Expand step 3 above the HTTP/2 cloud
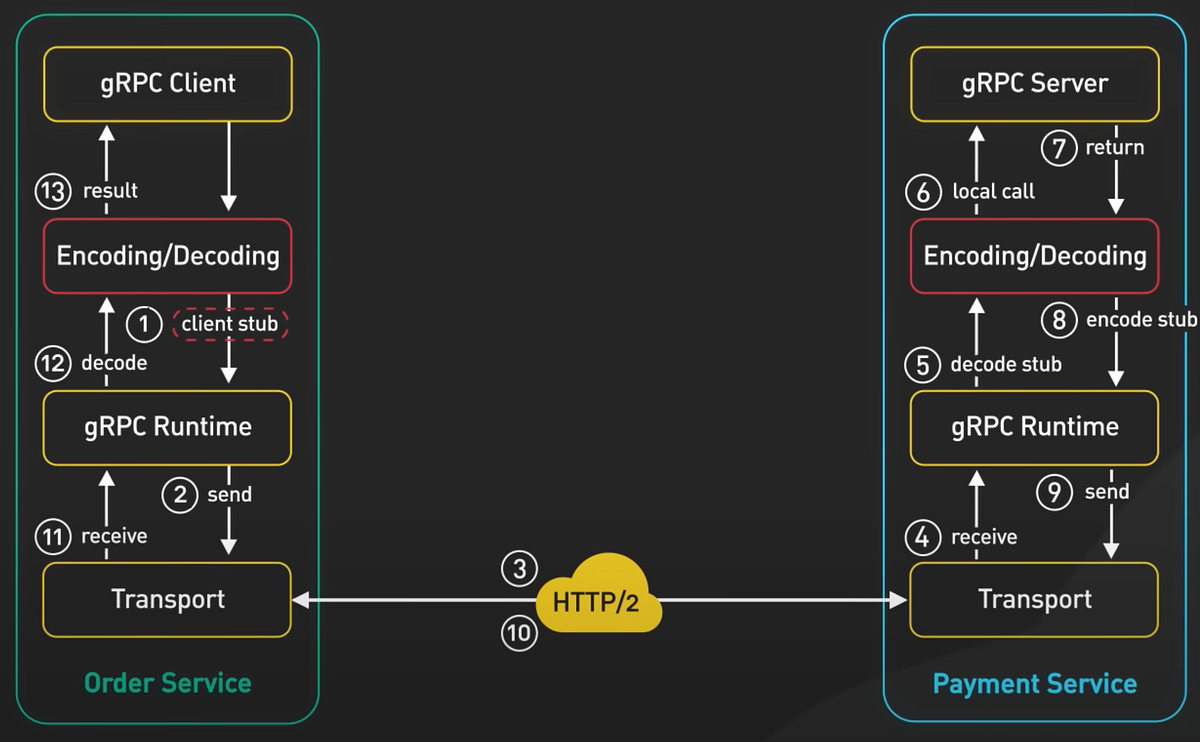This screenshot has width=1200, height=742. pyautogui.click(x=518, y=568)
